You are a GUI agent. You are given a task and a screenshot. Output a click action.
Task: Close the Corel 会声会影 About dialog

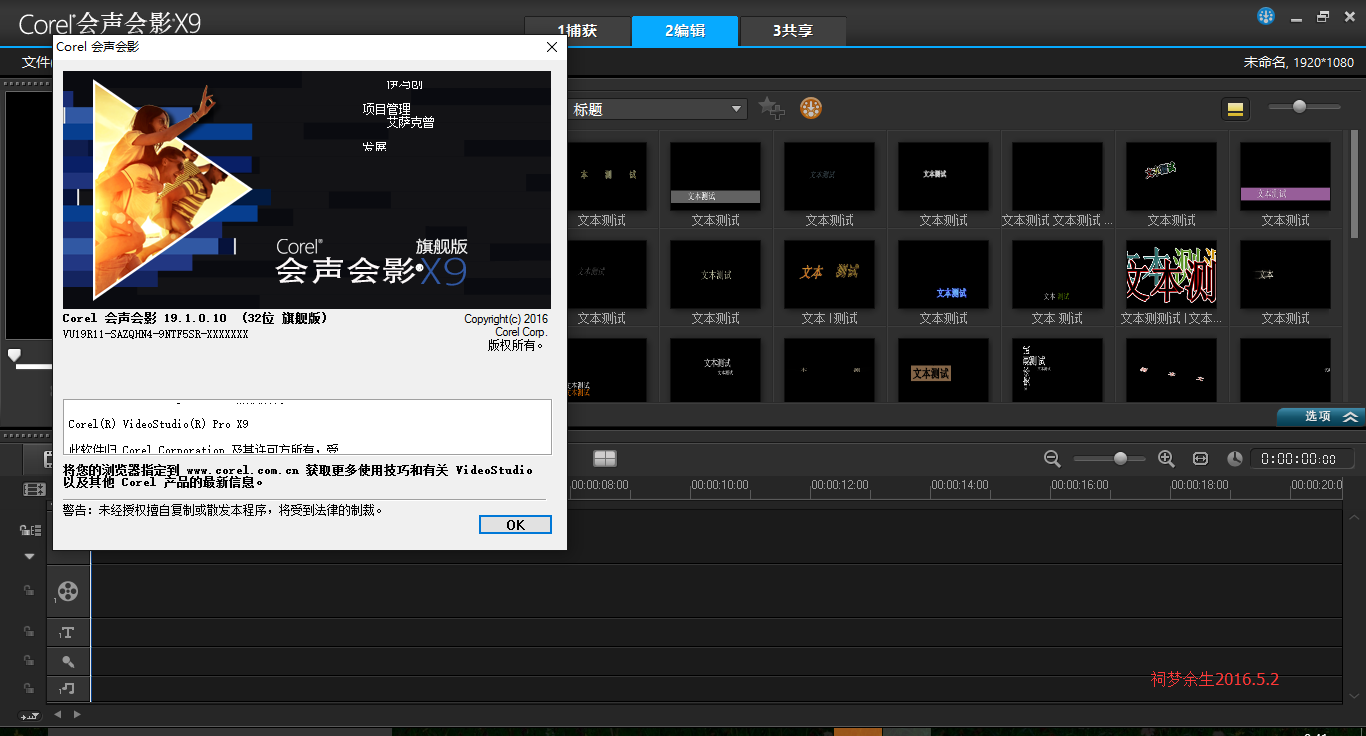[551, 47]
